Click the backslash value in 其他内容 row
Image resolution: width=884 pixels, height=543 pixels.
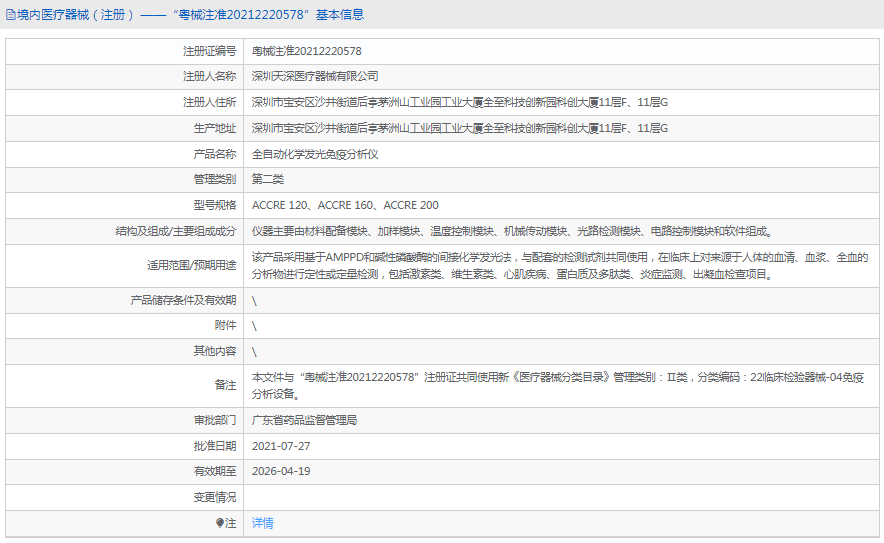(254, 352)
